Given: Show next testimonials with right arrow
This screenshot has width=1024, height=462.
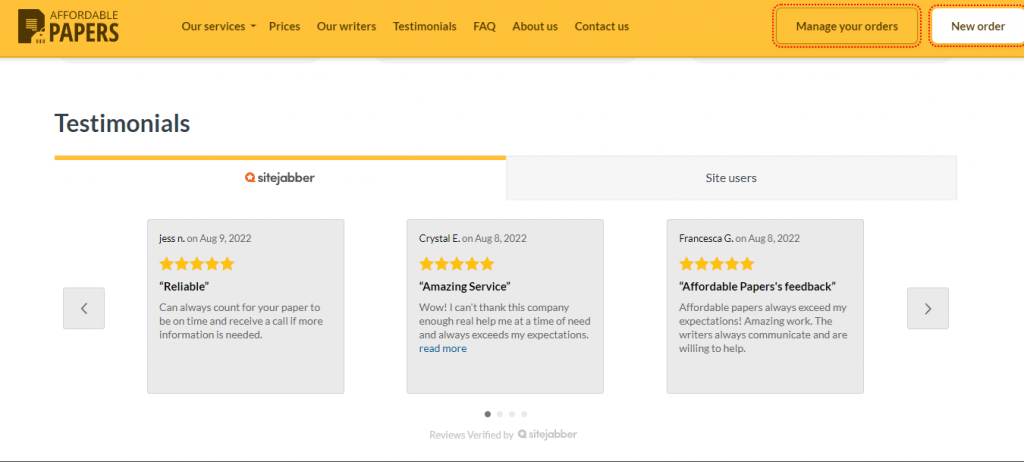Looking at the screenshot, I should (x=927, y=308).
